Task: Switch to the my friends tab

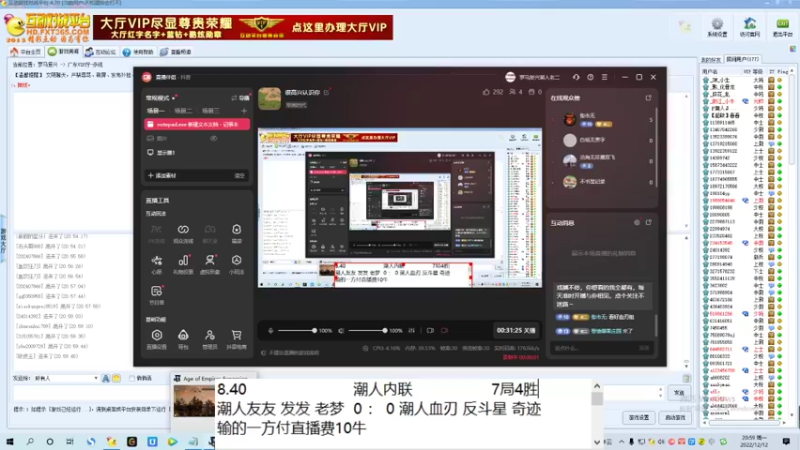Action: [x=710, y=60]
